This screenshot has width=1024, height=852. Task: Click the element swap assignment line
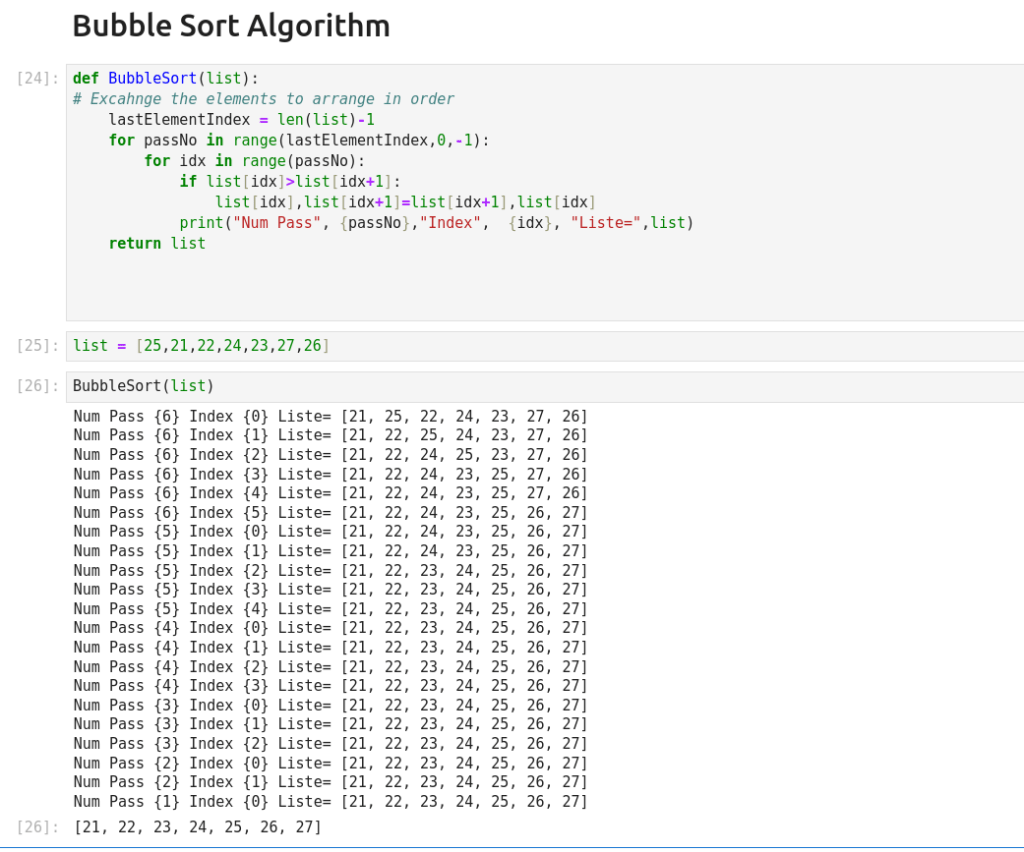[405, 202]
